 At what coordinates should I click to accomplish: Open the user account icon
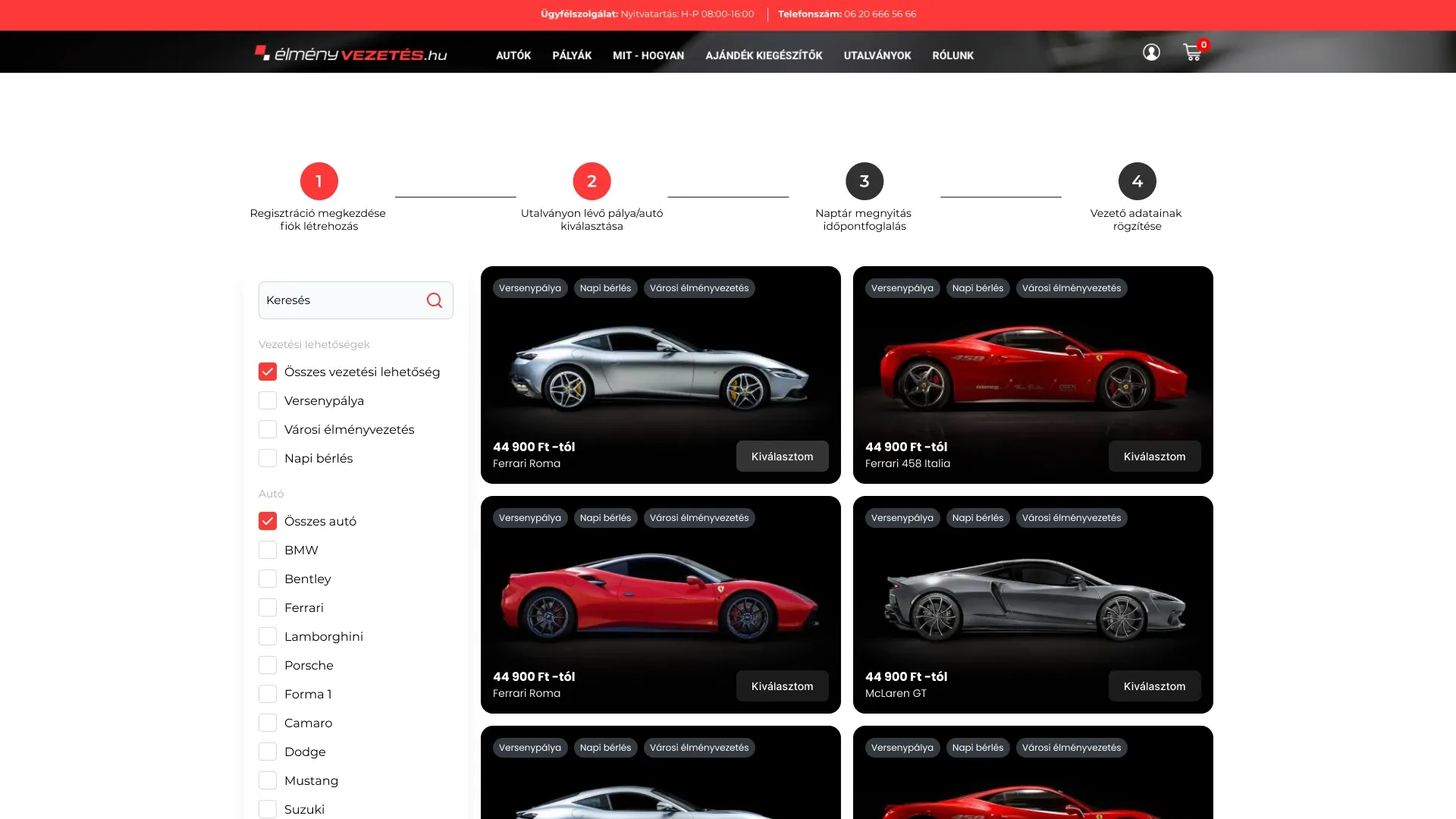(1151, 52)
